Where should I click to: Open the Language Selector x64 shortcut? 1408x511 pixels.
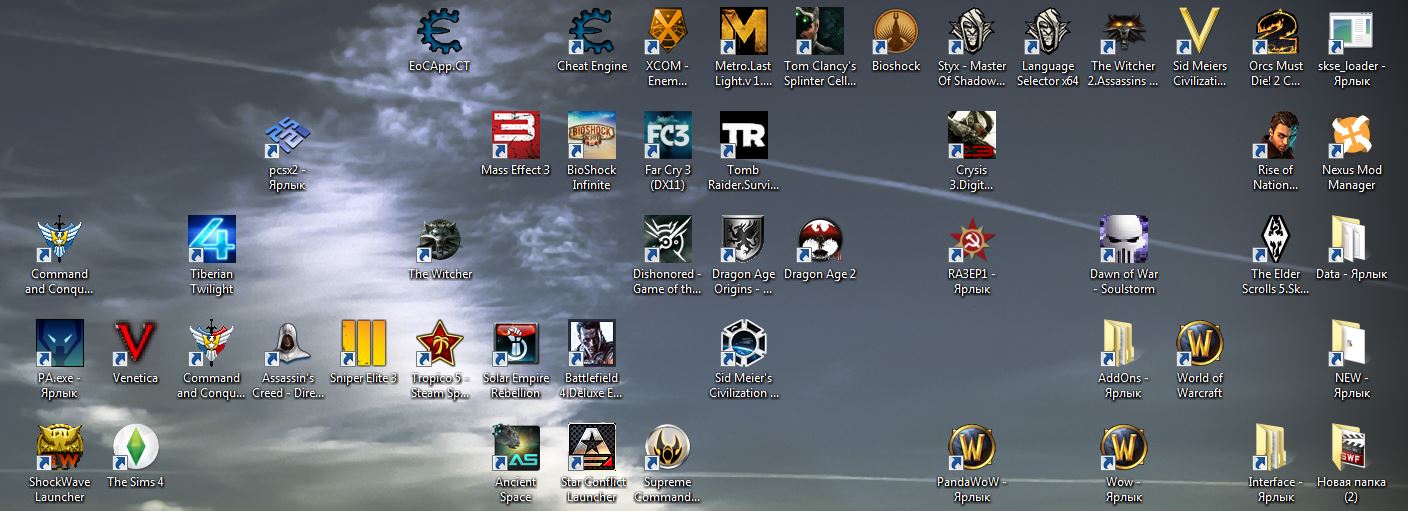(x=1048, y=32)
